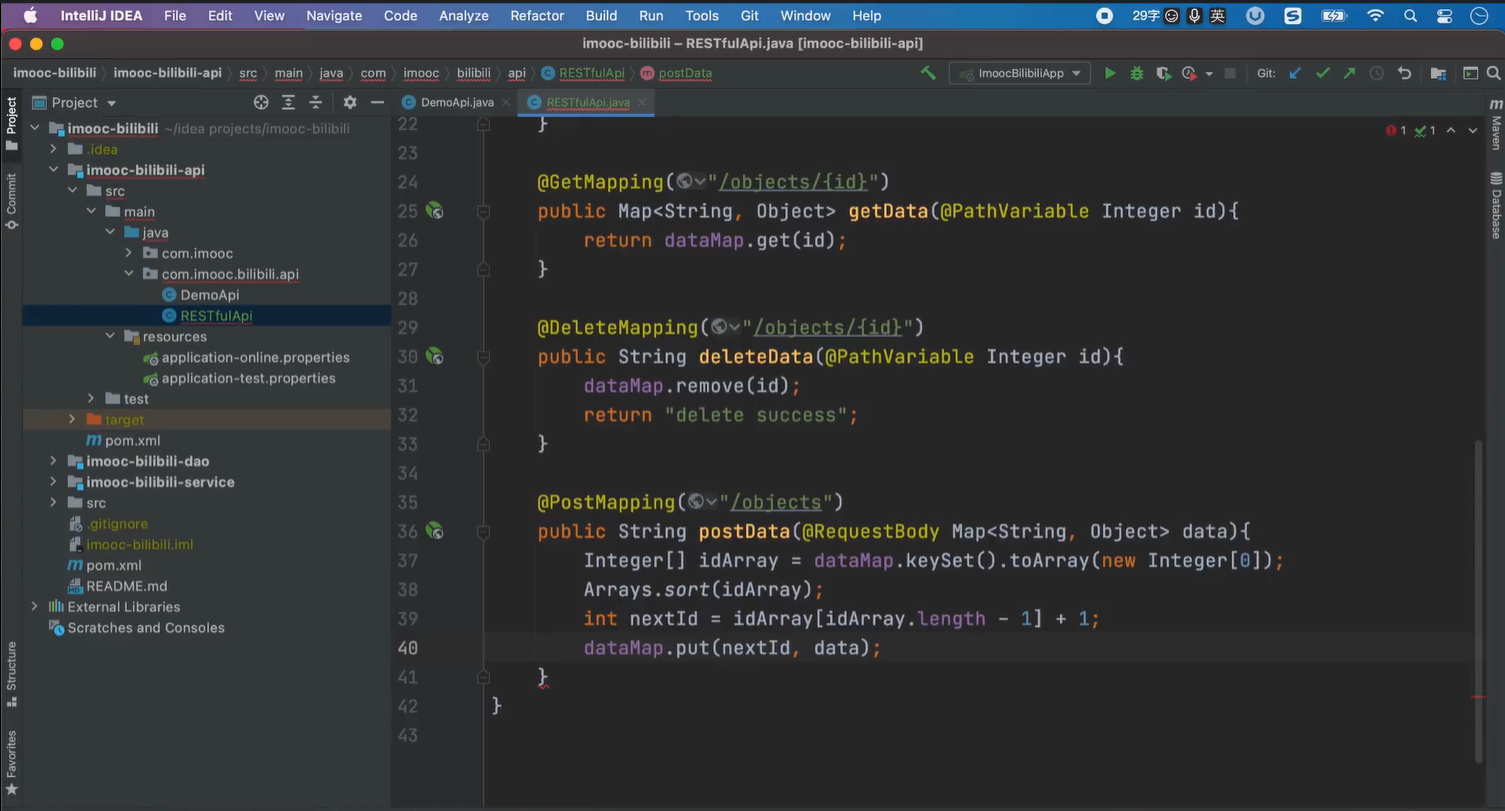Open the ImoocBilibiliApp run configuration dropdown
Viewport: 1505px width, 811px height.
[1019, 73]
